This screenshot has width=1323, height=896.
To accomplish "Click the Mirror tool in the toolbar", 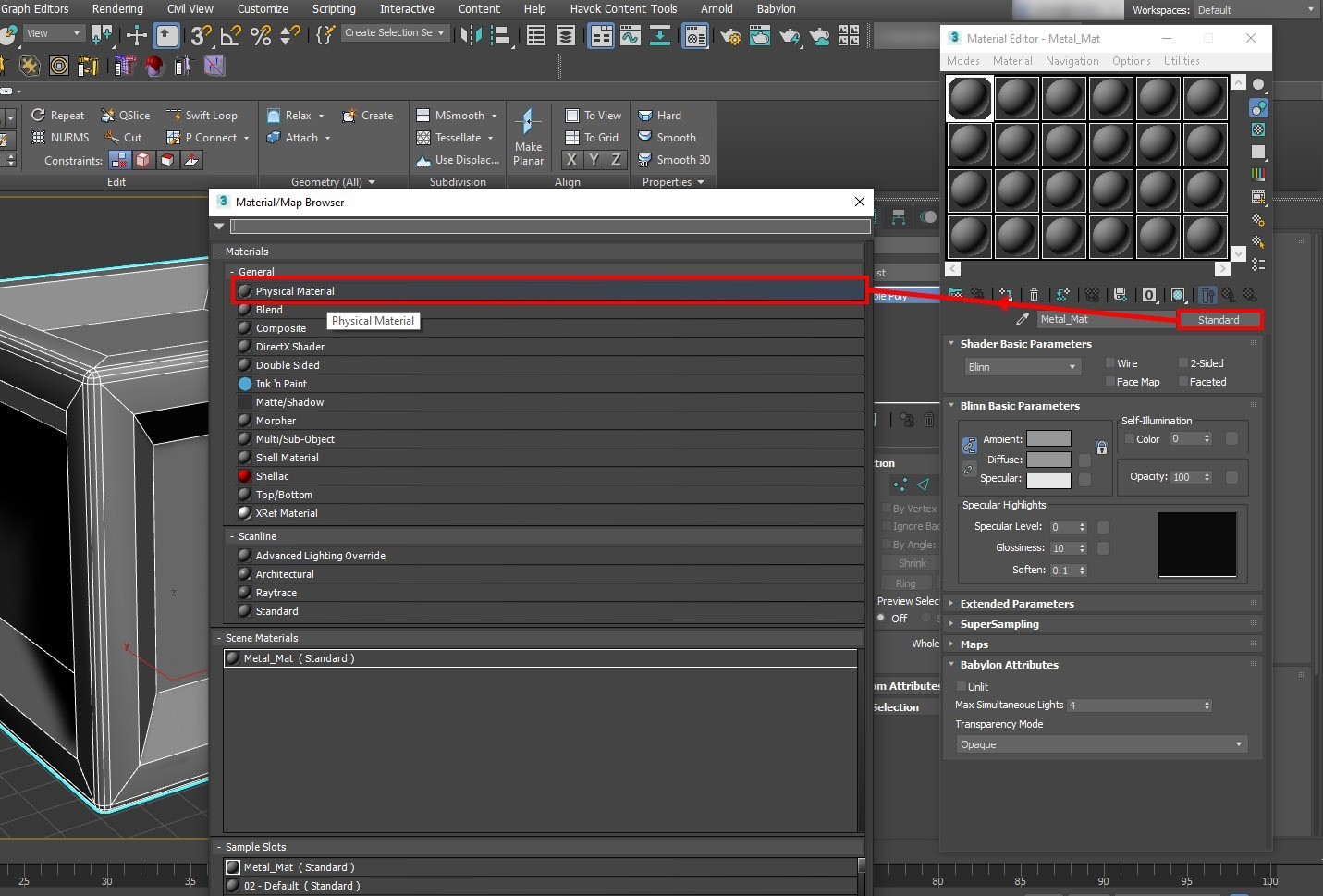I will 472,35.
